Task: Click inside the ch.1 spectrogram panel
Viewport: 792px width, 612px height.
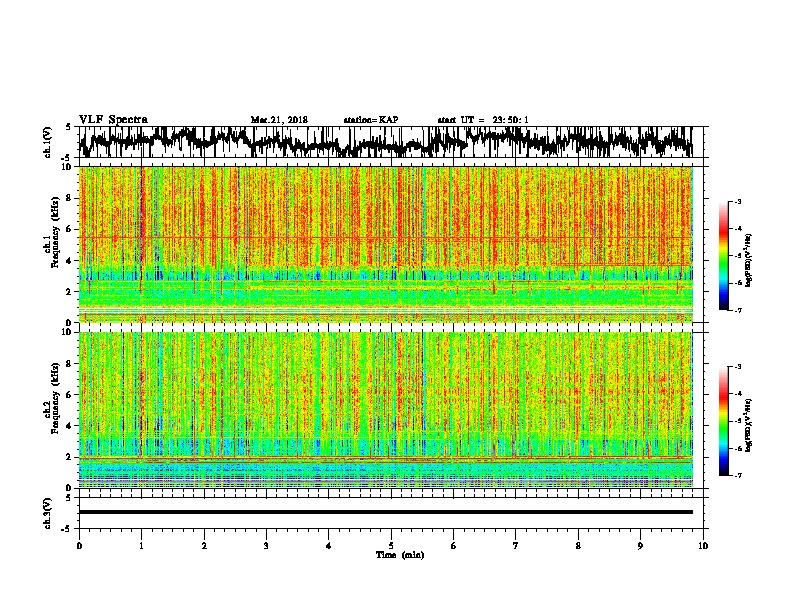Action: [x=386, y=244]
